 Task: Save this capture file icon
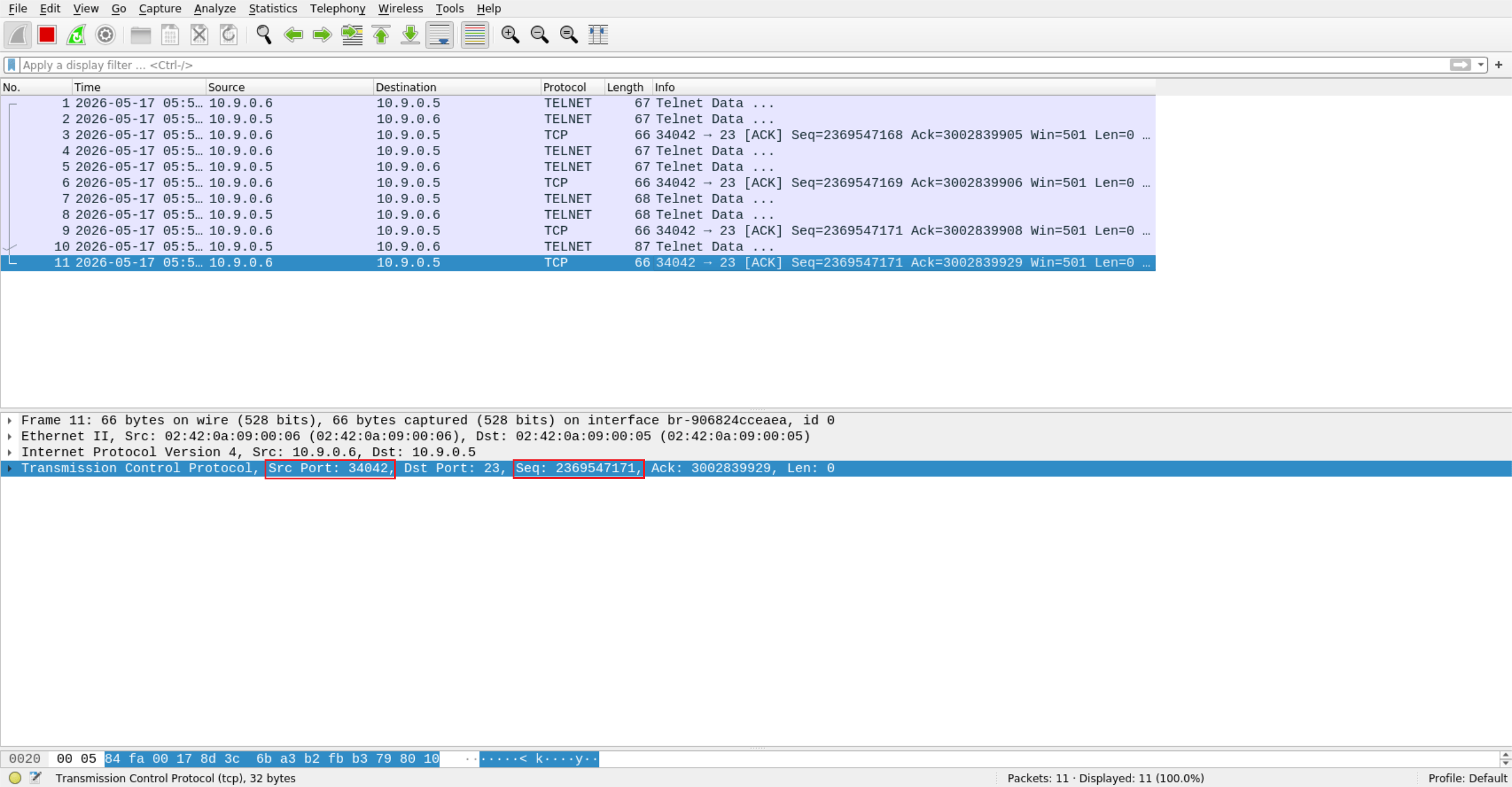click(170, 35)
